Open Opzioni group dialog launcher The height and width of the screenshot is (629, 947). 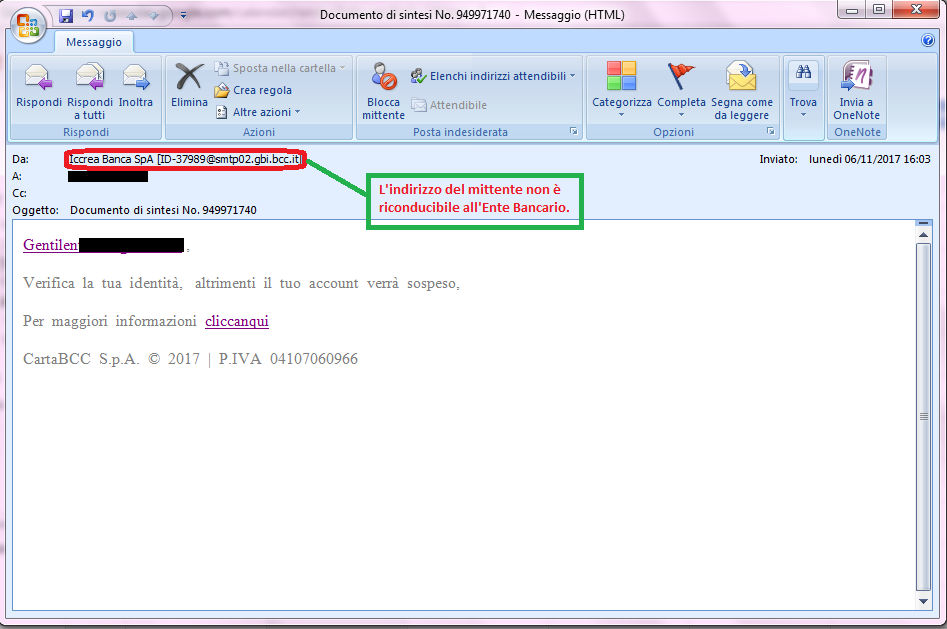tap(771, 131)
